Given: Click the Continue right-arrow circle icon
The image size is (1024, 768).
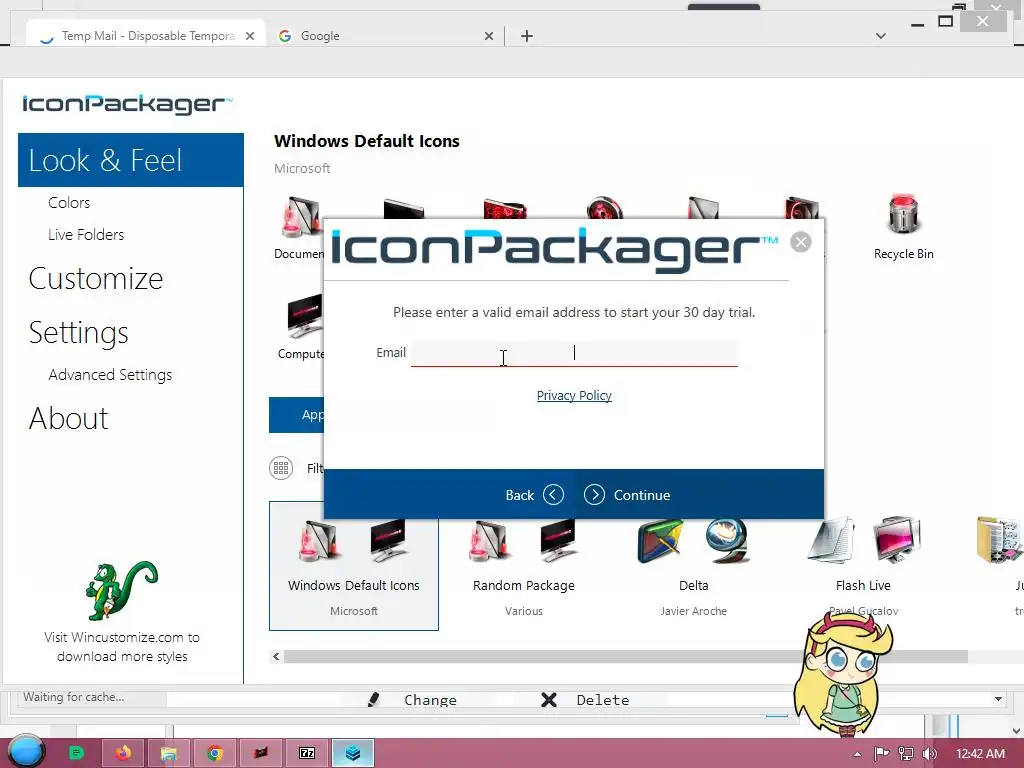Looking at the screenshot, I should pos(594,495).
